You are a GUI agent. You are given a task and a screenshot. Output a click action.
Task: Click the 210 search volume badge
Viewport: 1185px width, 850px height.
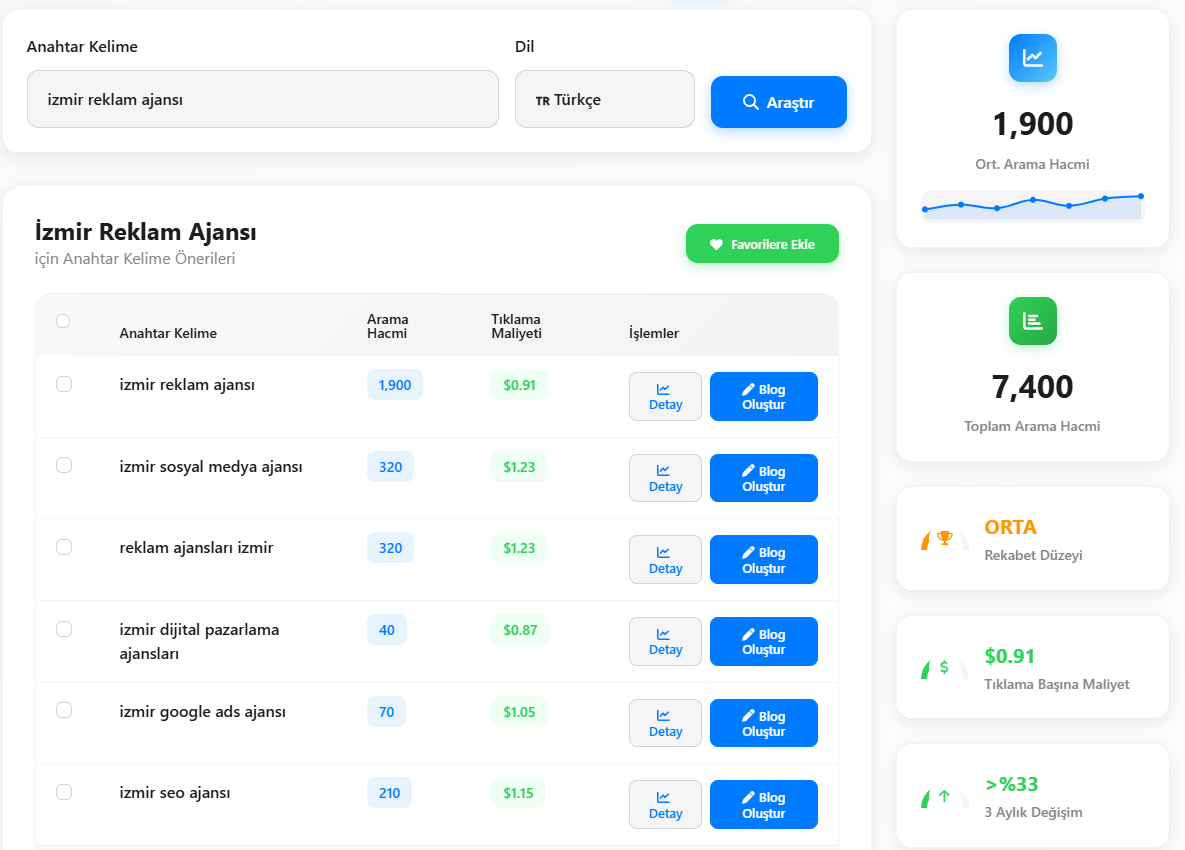point(389,793)
